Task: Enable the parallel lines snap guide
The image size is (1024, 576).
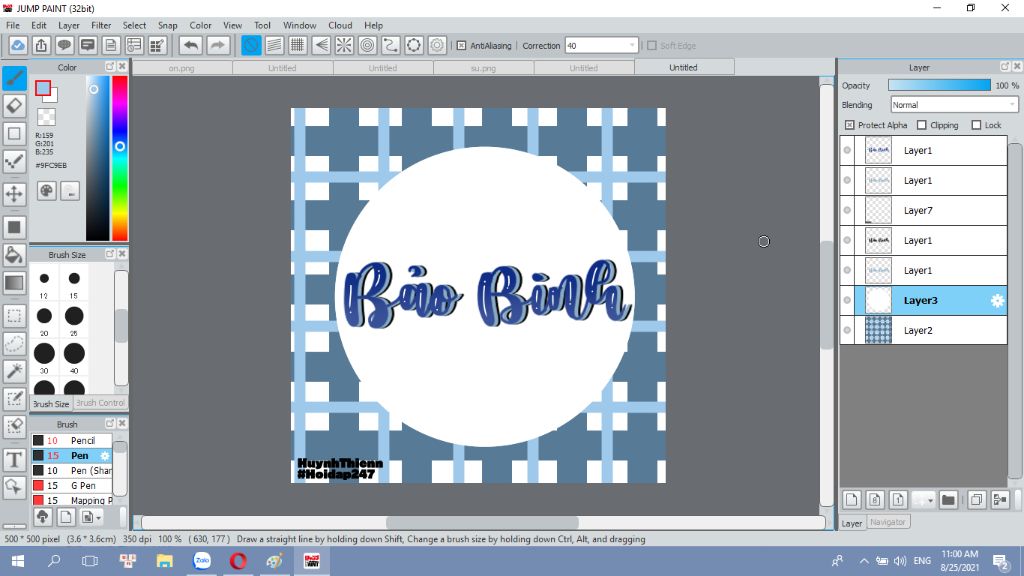Action: [x=274, y=46]
